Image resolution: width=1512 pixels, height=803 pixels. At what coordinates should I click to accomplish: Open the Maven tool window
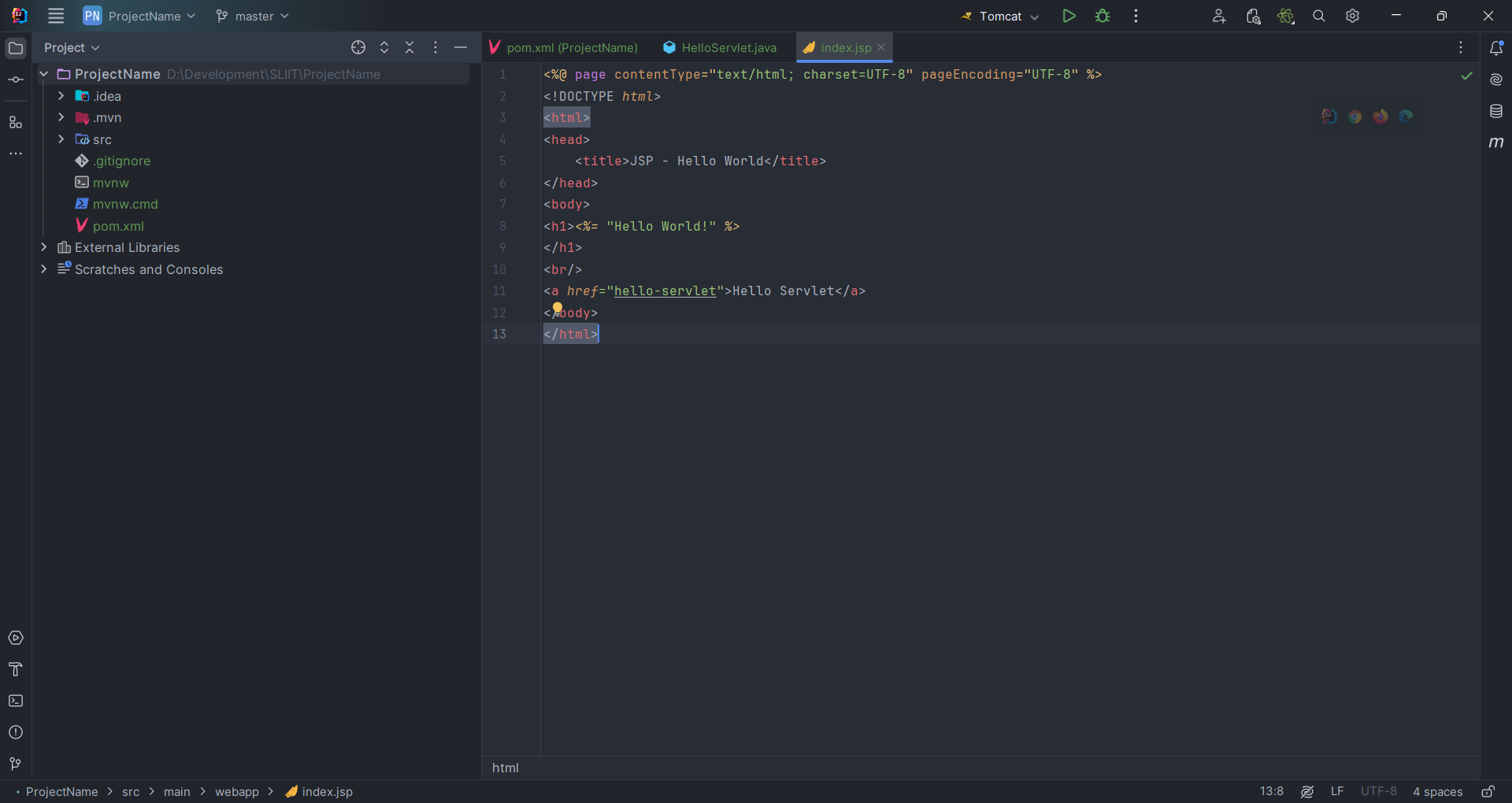point(1496,142)
